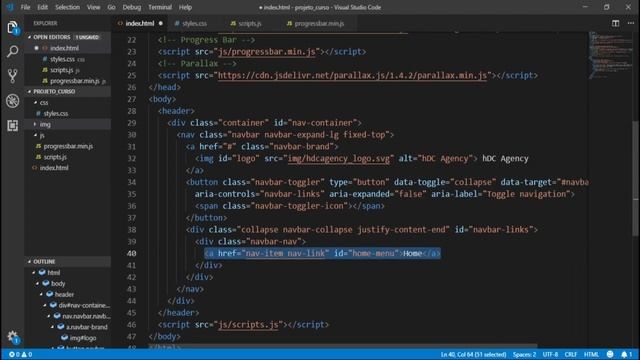The height and width of the screenshot is (360, 640).
Task: Open styles.css under css folder
Action: (x=68, y=113)
